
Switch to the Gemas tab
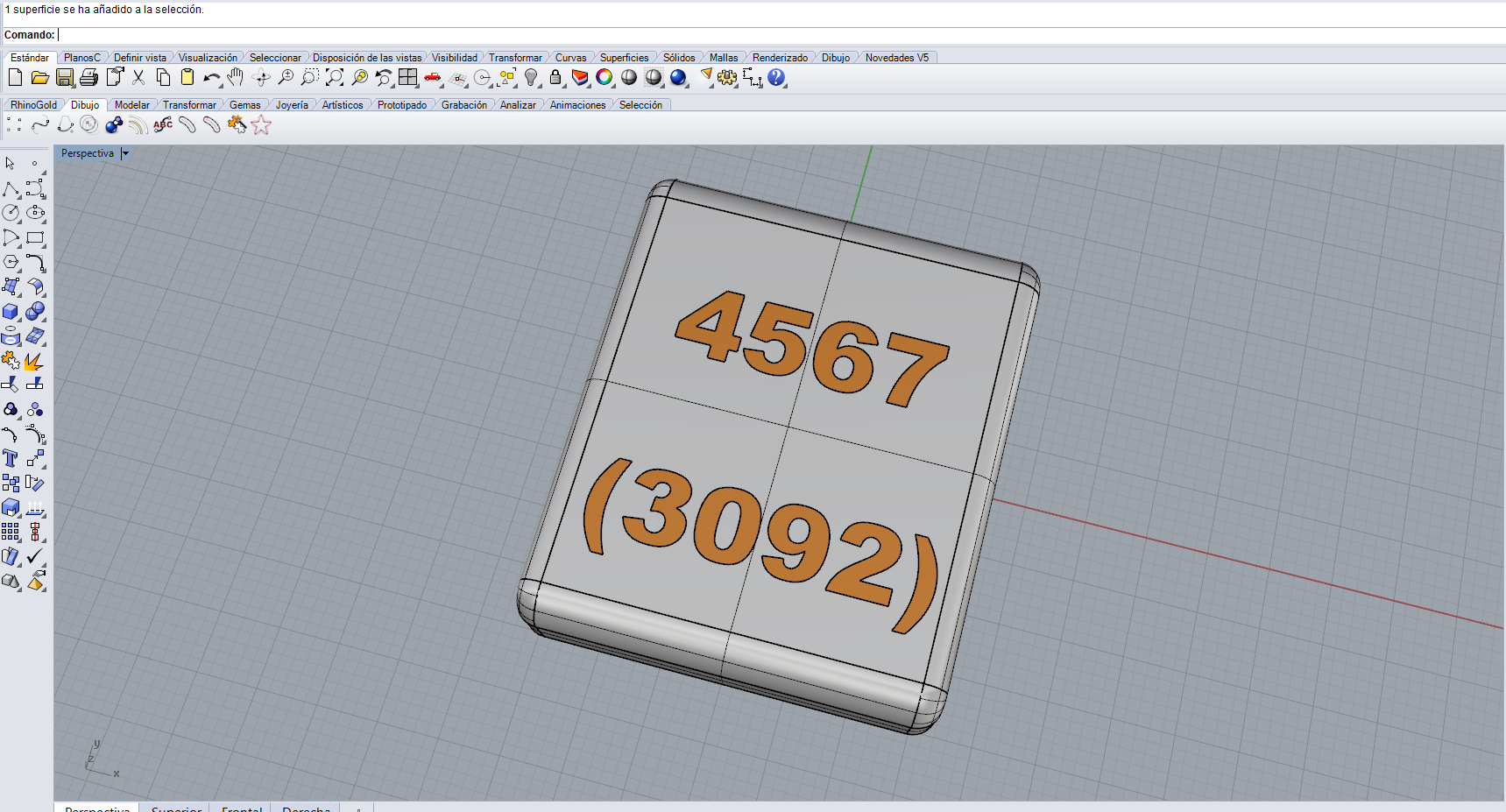[x=245, y=105]
